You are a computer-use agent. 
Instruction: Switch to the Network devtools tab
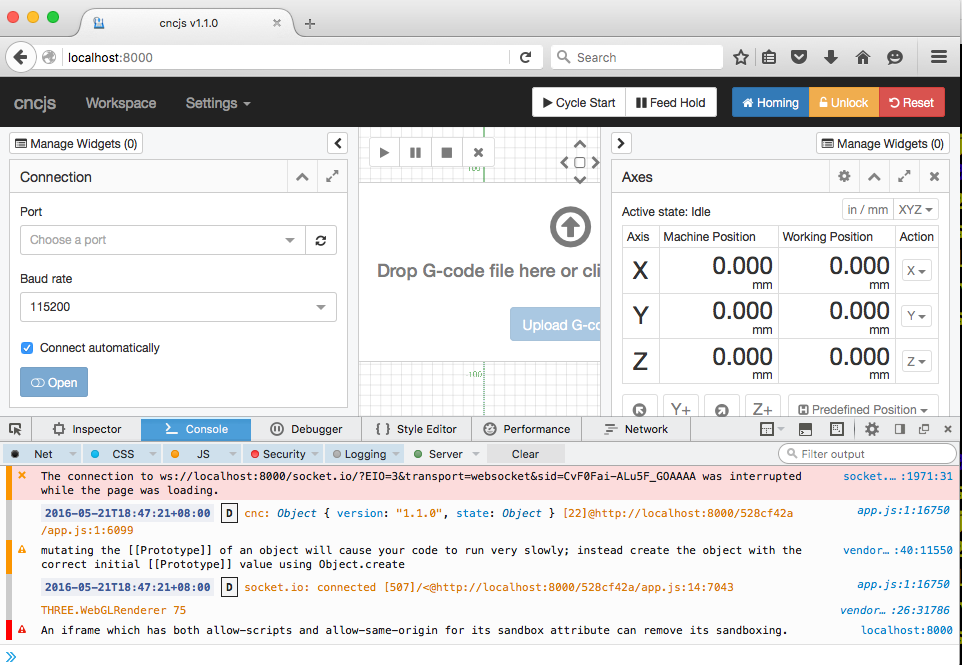[x=636, y=429]
